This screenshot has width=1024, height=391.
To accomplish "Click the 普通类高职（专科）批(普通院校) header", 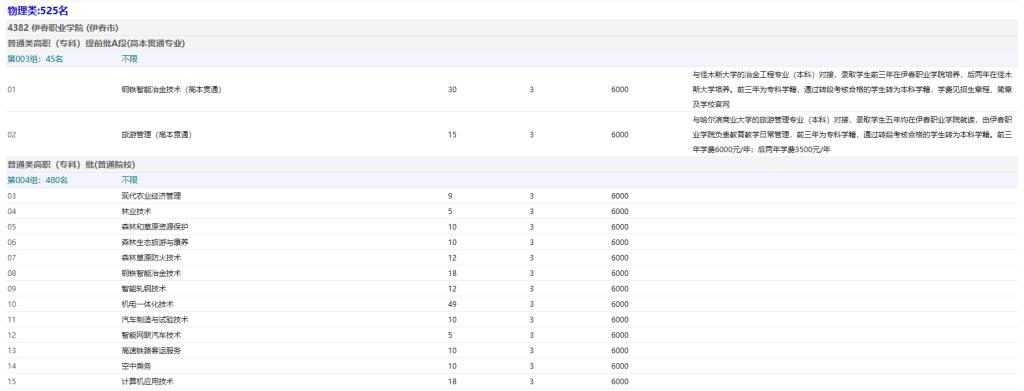I will pyautogui.click(x=71, y=164).
